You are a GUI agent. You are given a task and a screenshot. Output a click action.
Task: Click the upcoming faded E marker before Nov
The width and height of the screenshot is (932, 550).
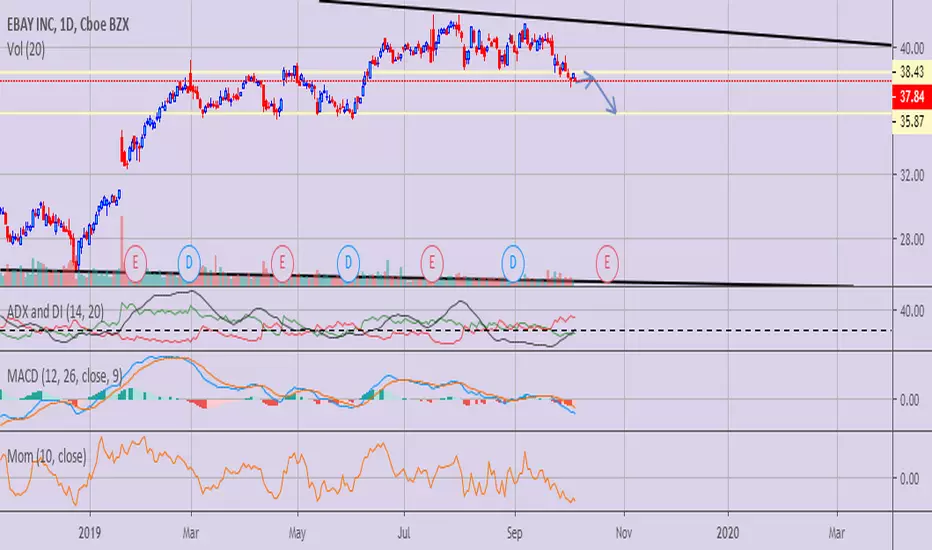coord(607,262)
